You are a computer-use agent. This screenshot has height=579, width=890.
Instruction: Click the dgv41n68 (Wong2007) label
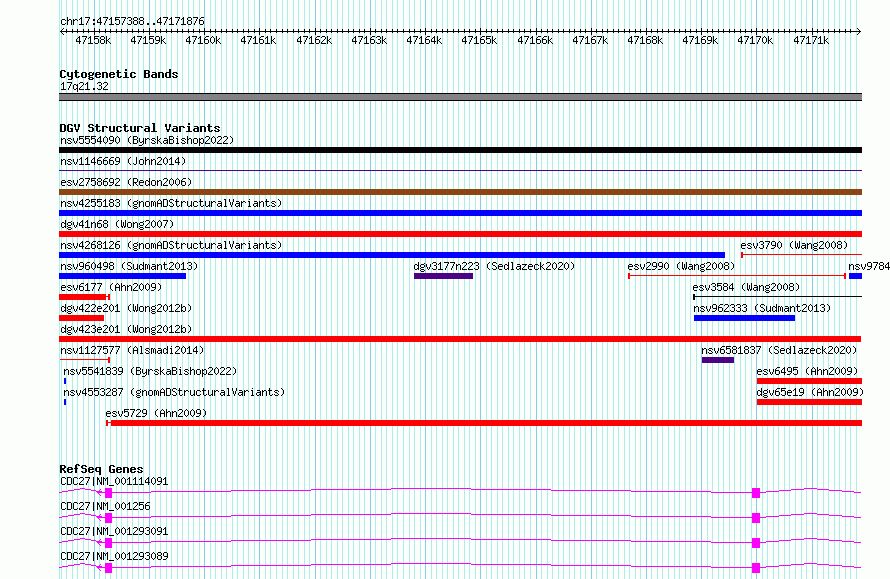(x=117, y=224)
